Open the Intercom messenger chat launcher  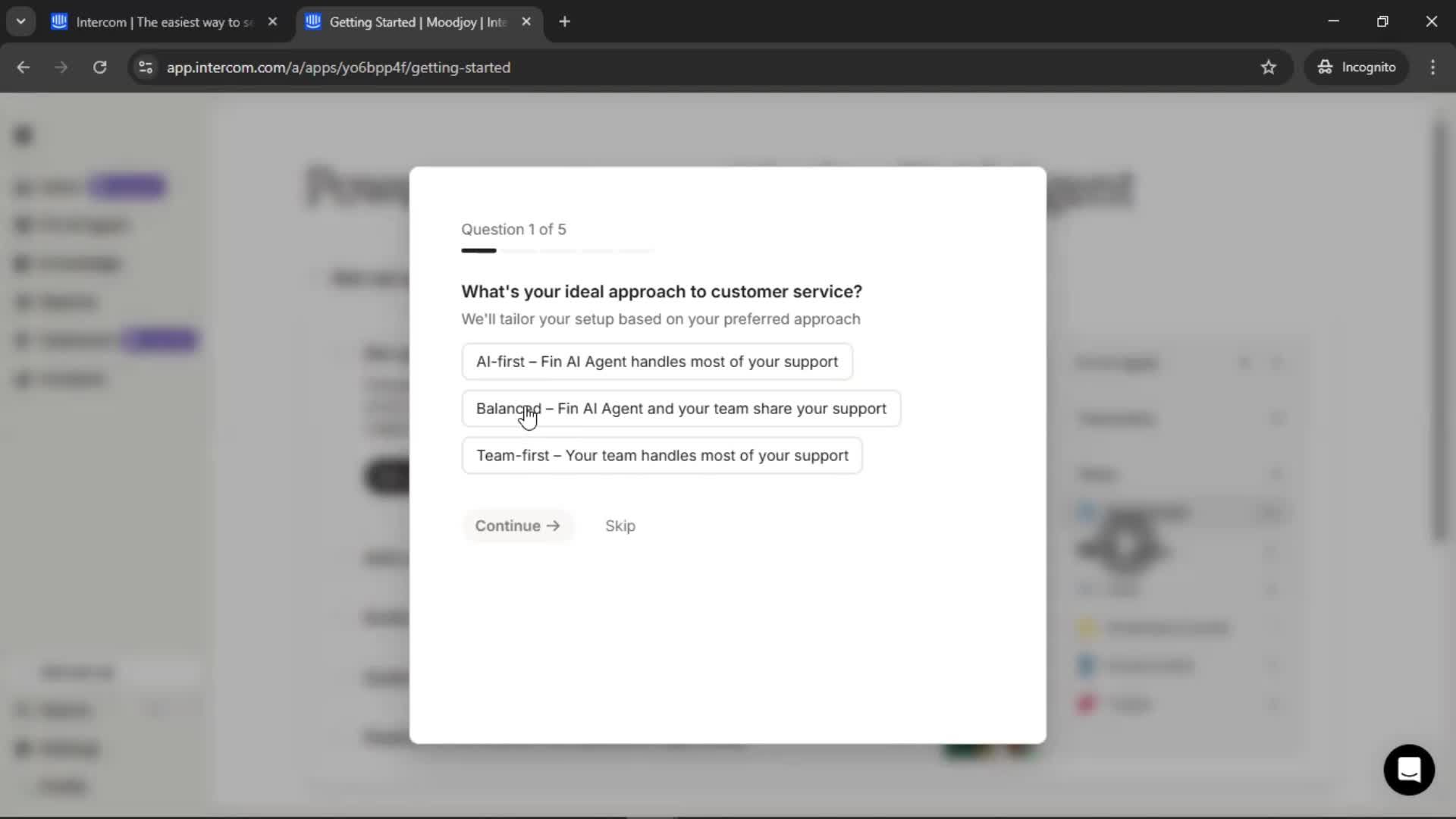pos(1409,770)
